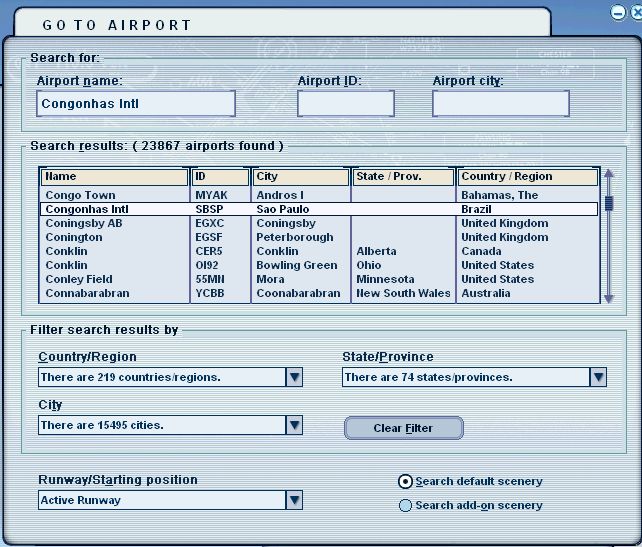The image size is (642, 547).
Task: Click the Airport ID text box
Action: pyautogui.click(x=345, y=103)
